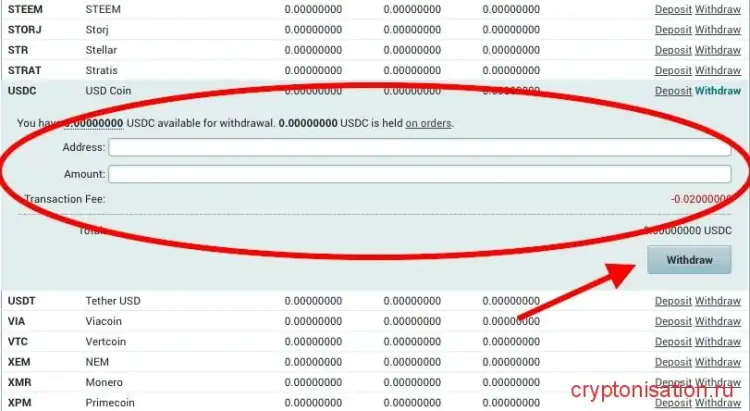
Task: Click the 'NEM' name cell
Action: 97,362
